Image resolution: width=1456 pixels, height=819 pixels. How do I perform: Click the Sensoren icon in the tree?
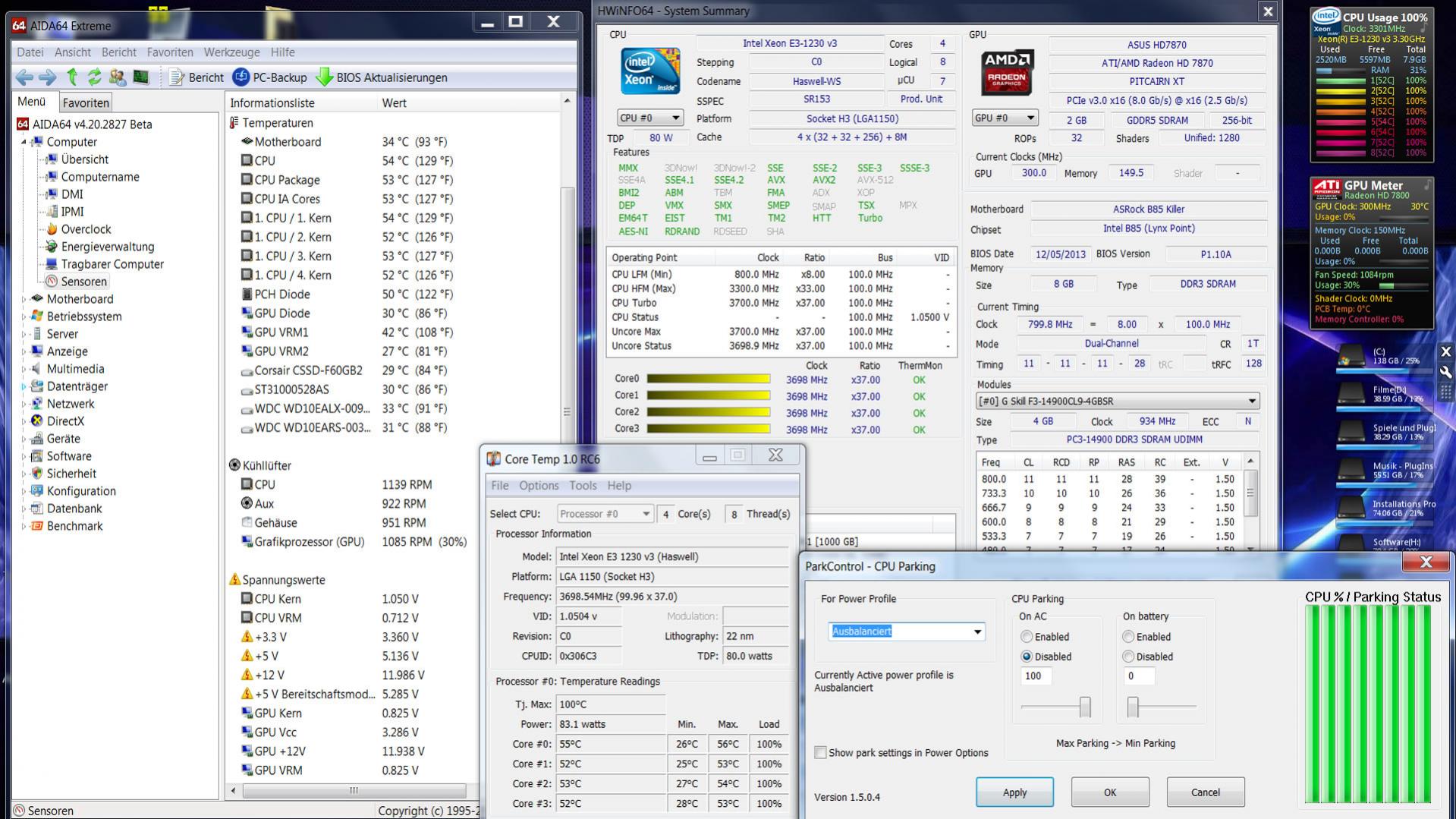click(x=52, y=282)
